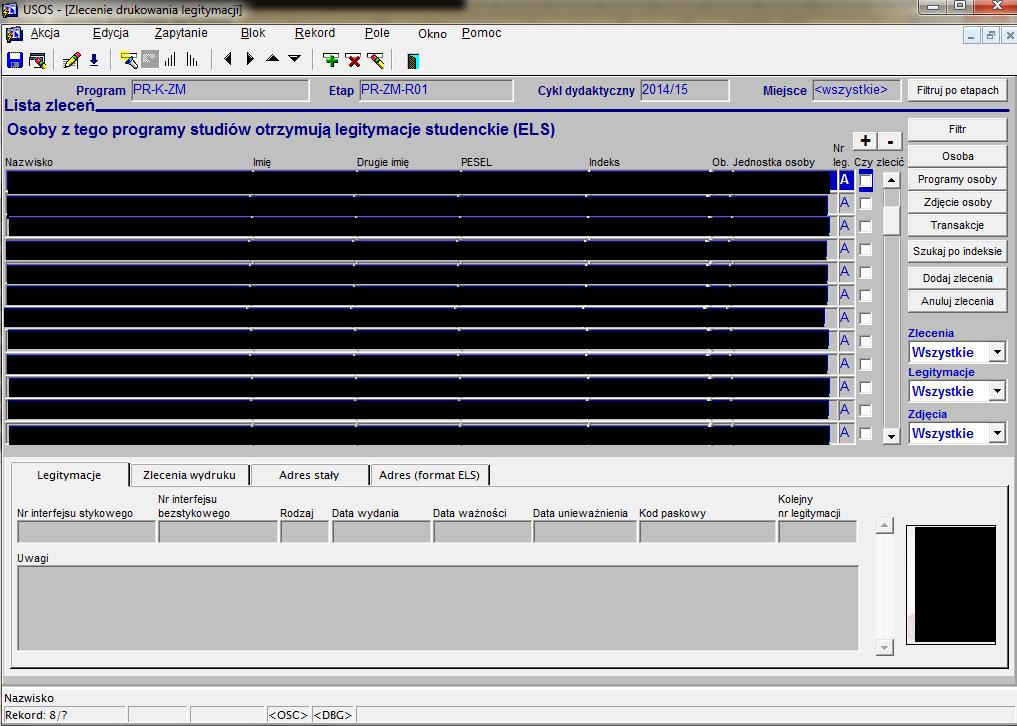The image size is (1017, 726).
Task: Switch to the Legitymacje tab
Action: click(69, 475)
